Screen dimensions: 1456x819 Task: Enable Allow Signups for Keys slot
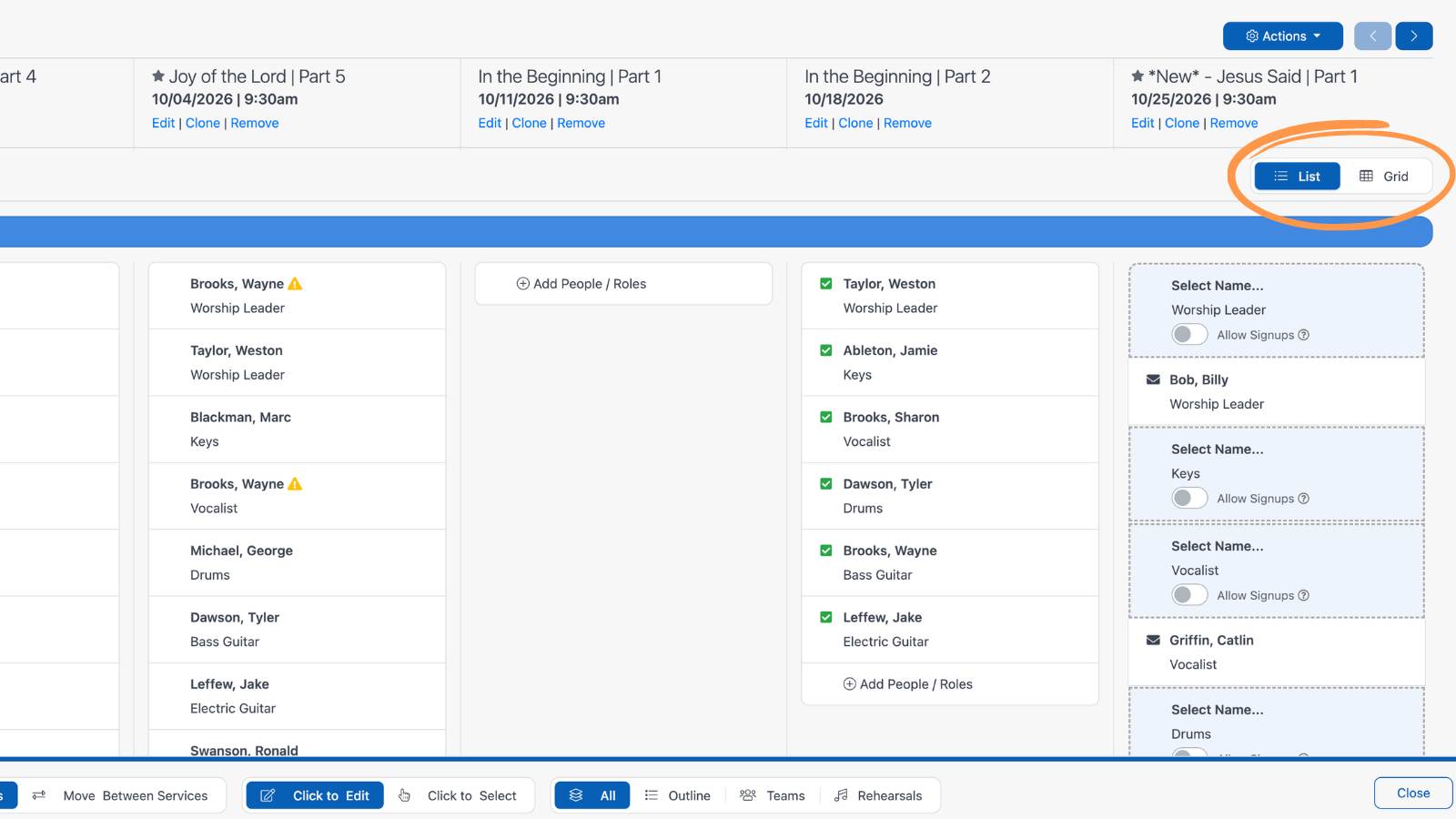(1189, 499)
